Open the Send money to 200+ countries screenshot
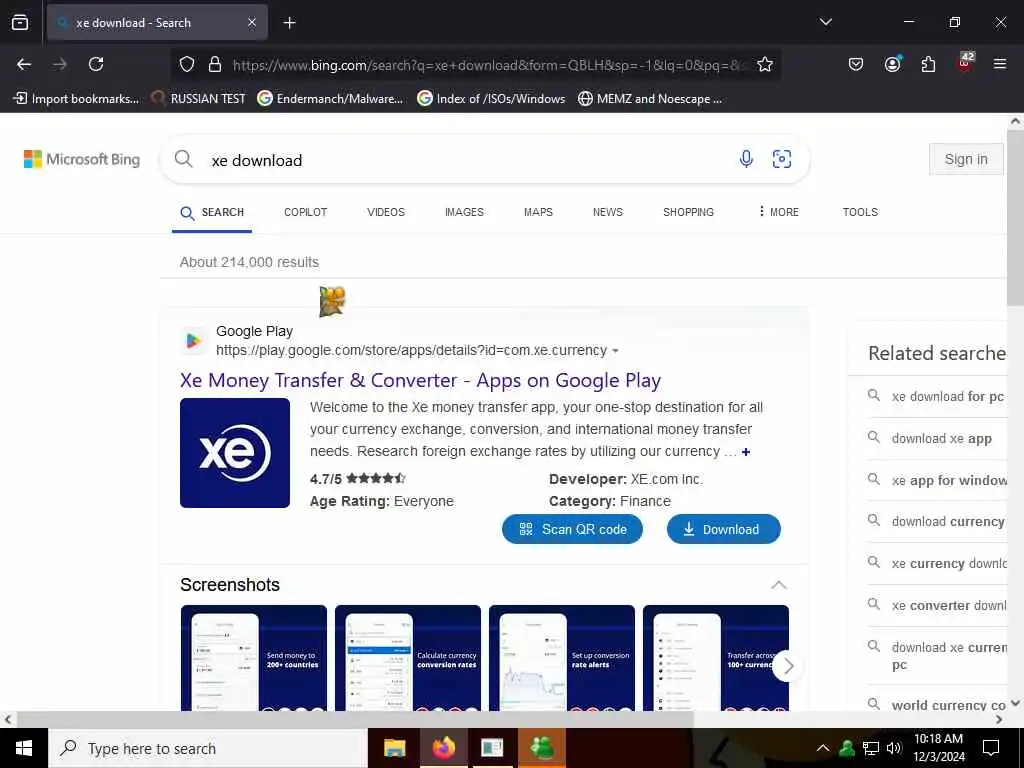The width and height of the screenshot is (1024, 768). [254, 658]
